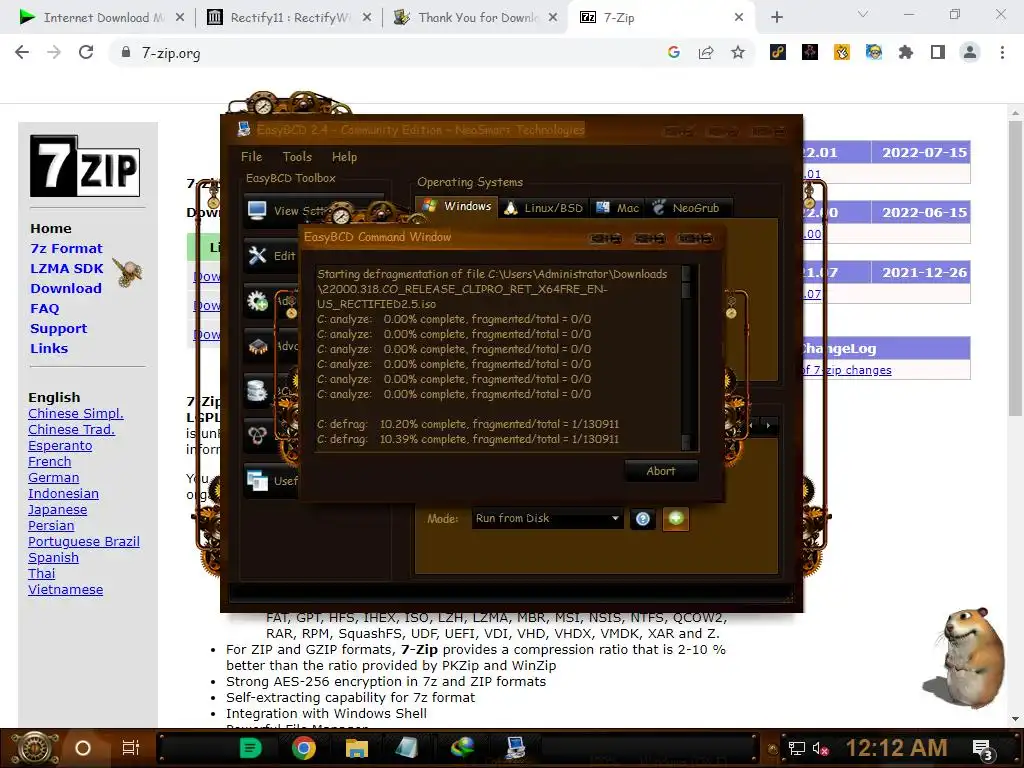Share this page icon in Chrome
The width and height of the screenshot is (1024, 768).
click(x=706, y=52)
